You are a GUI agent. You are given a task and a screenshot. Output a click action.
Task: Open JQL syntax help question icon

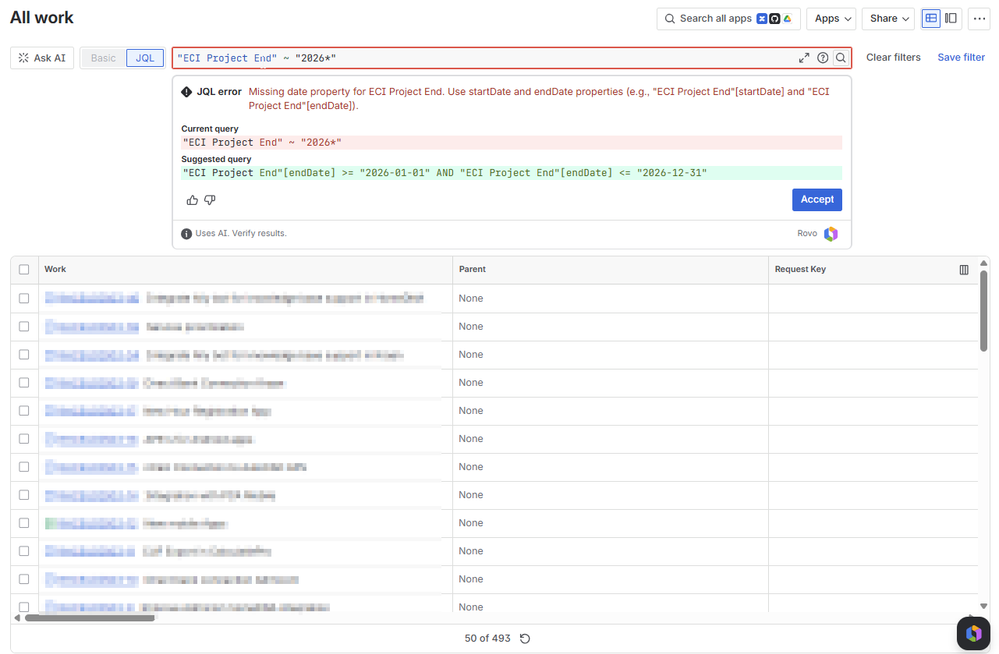(823, 58)
